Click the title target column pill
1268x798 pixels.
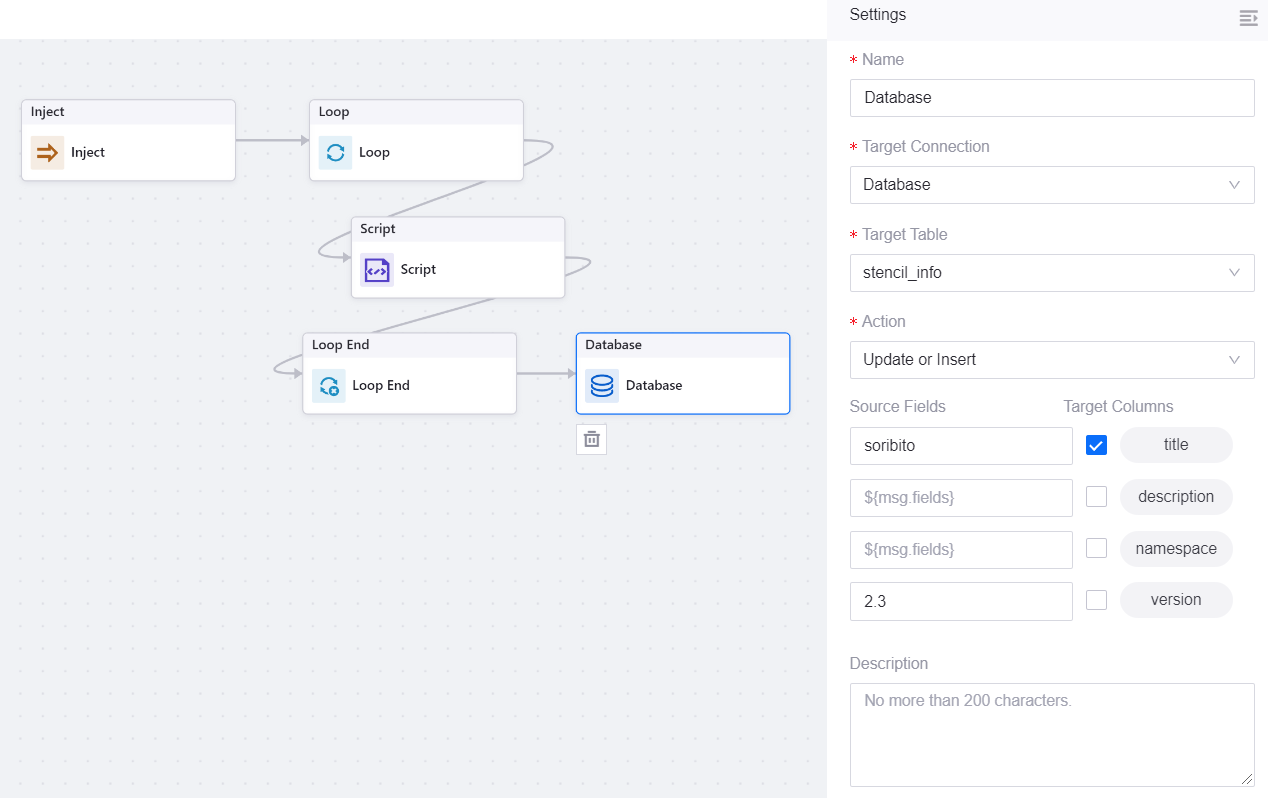click(x=1175, y=445)
